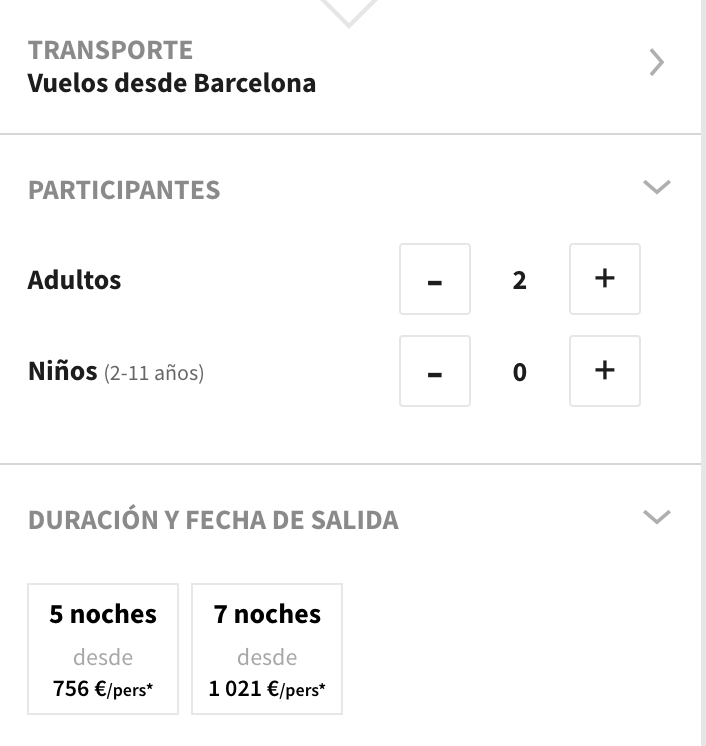This screenshot has width=706, height=746.
Task: Click the 1 021 € per person price
Action: (x=267, y=689)
